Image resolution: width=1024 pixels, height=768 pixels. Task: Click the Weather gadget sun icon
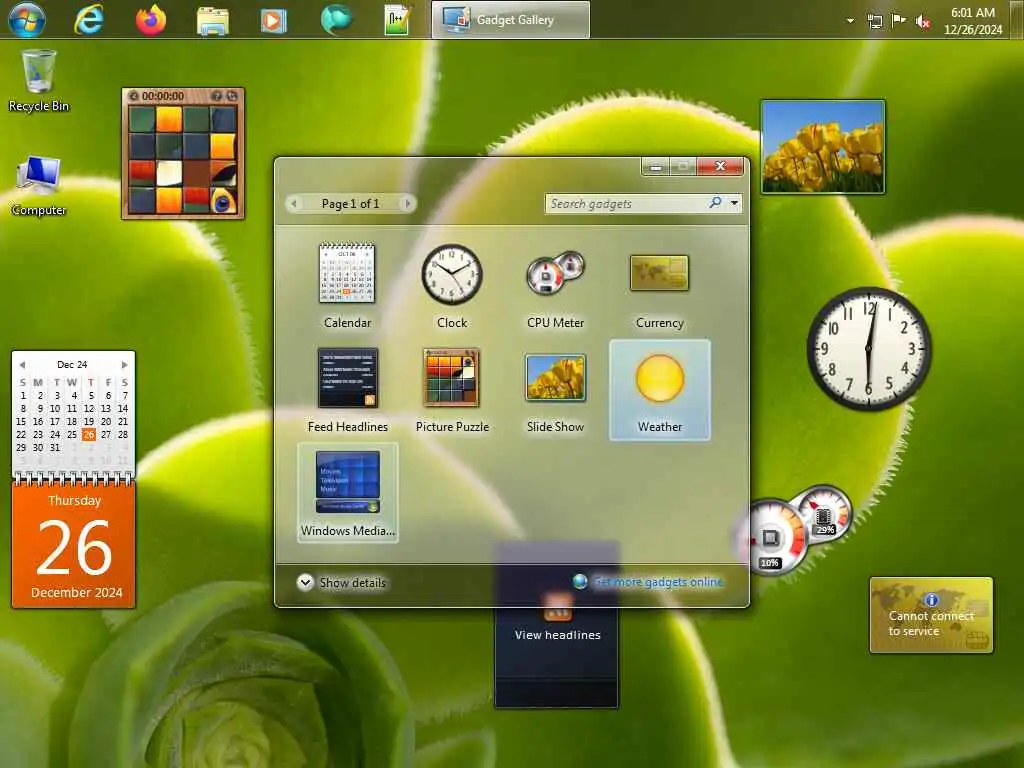click(x=660, y=378)
